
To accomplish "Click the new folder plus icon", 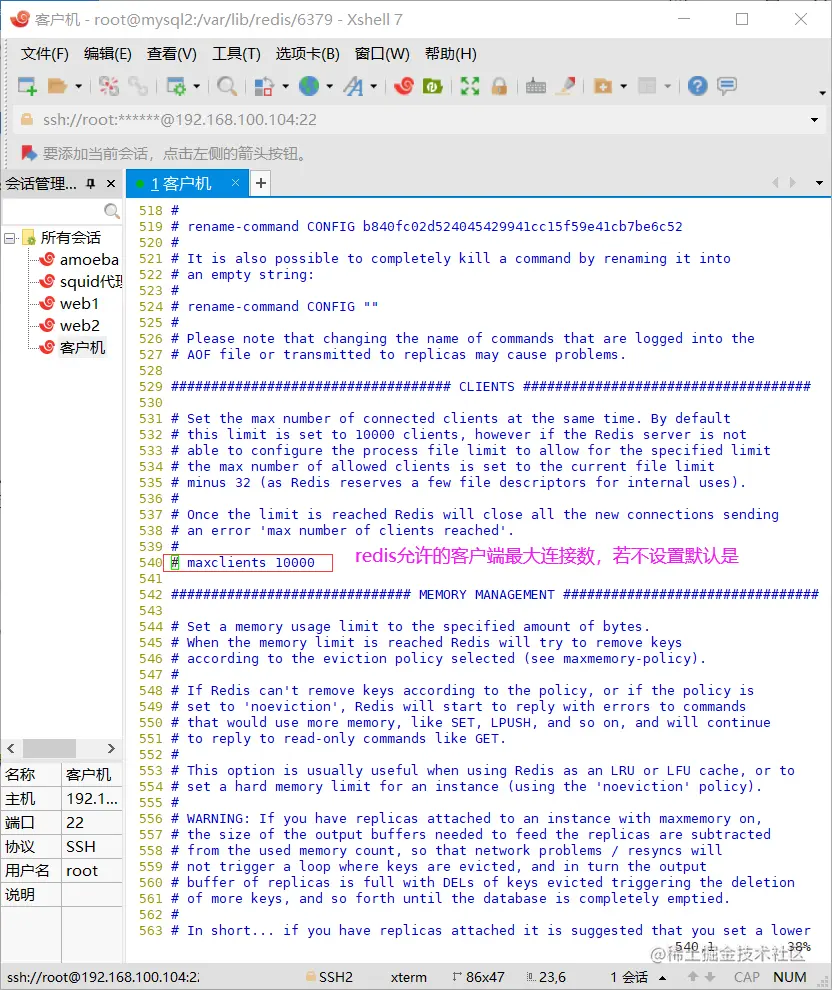I will [603, 86].
